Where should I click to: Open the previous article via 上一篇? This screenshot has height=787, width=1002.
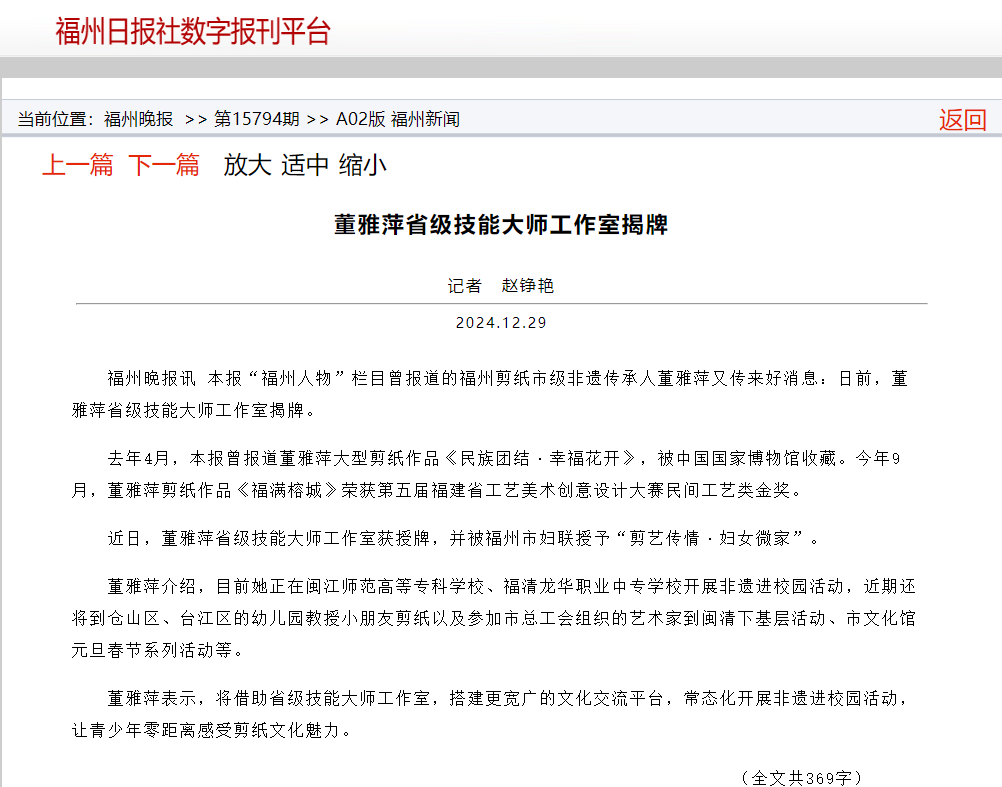tap(78, 165)
